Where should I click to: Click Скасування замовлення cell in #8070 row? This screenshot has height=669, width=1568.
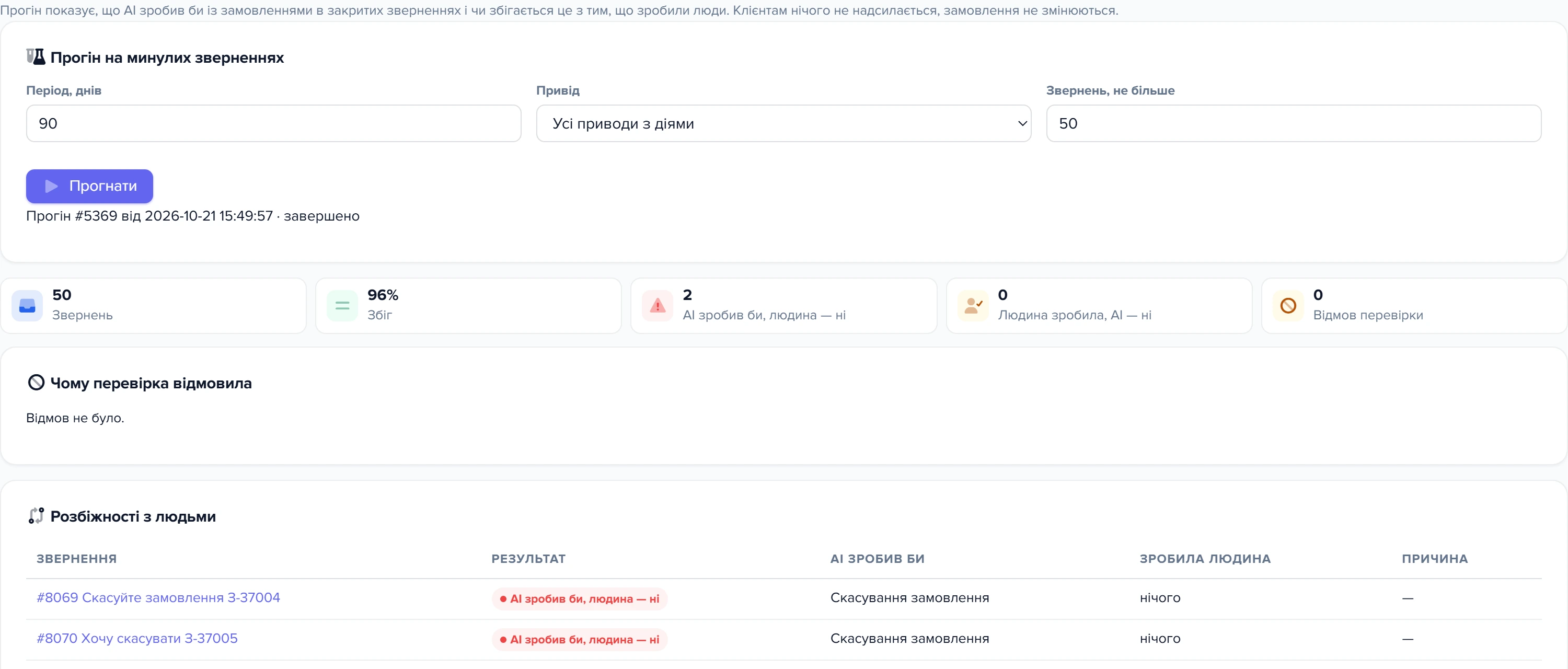(909, 639)
